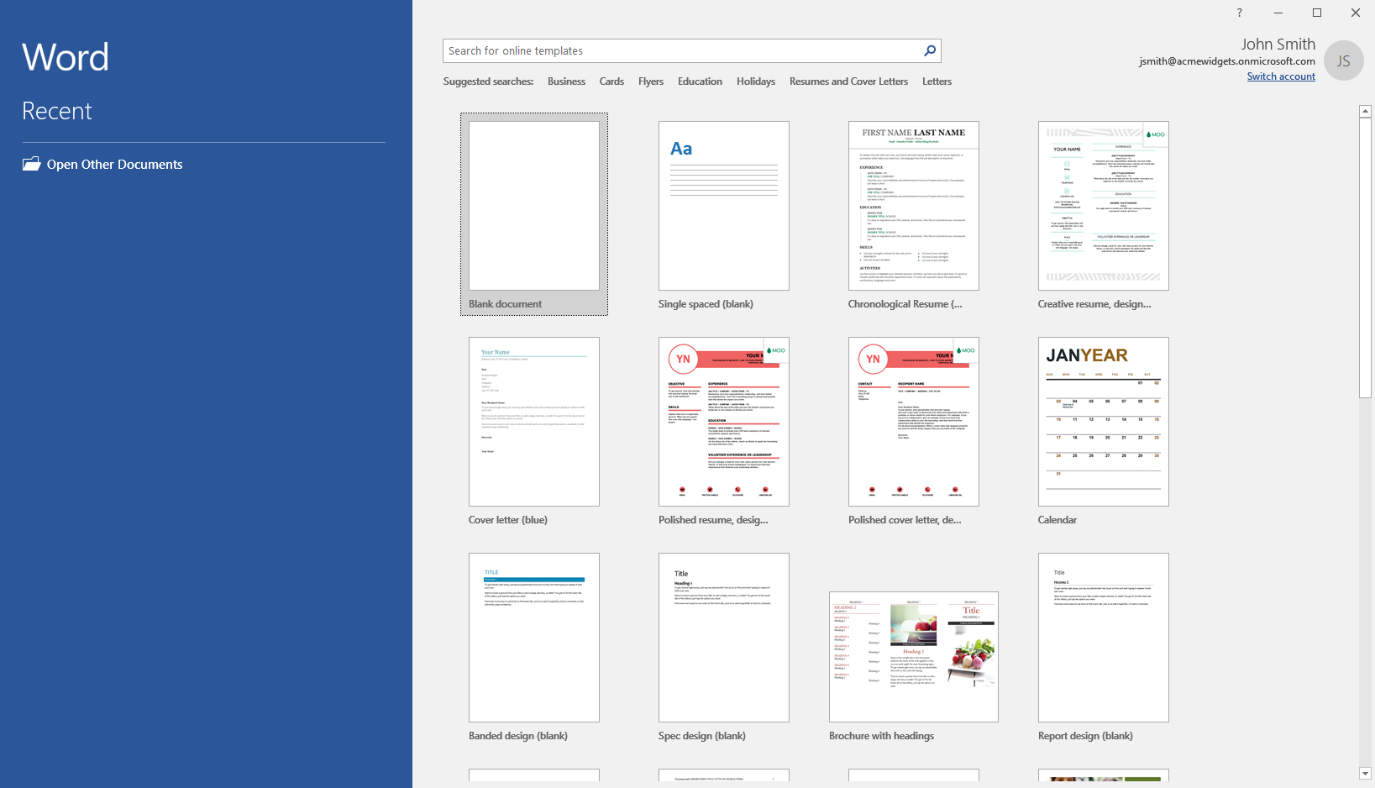Choose the Creative resume template

point(1104,214)
